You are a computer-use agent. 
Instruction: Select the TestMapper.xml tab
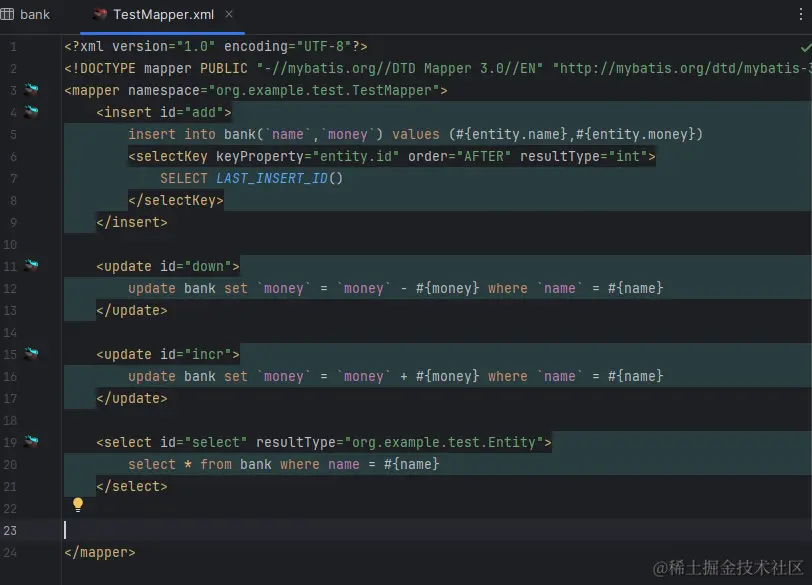pos(163,14)
